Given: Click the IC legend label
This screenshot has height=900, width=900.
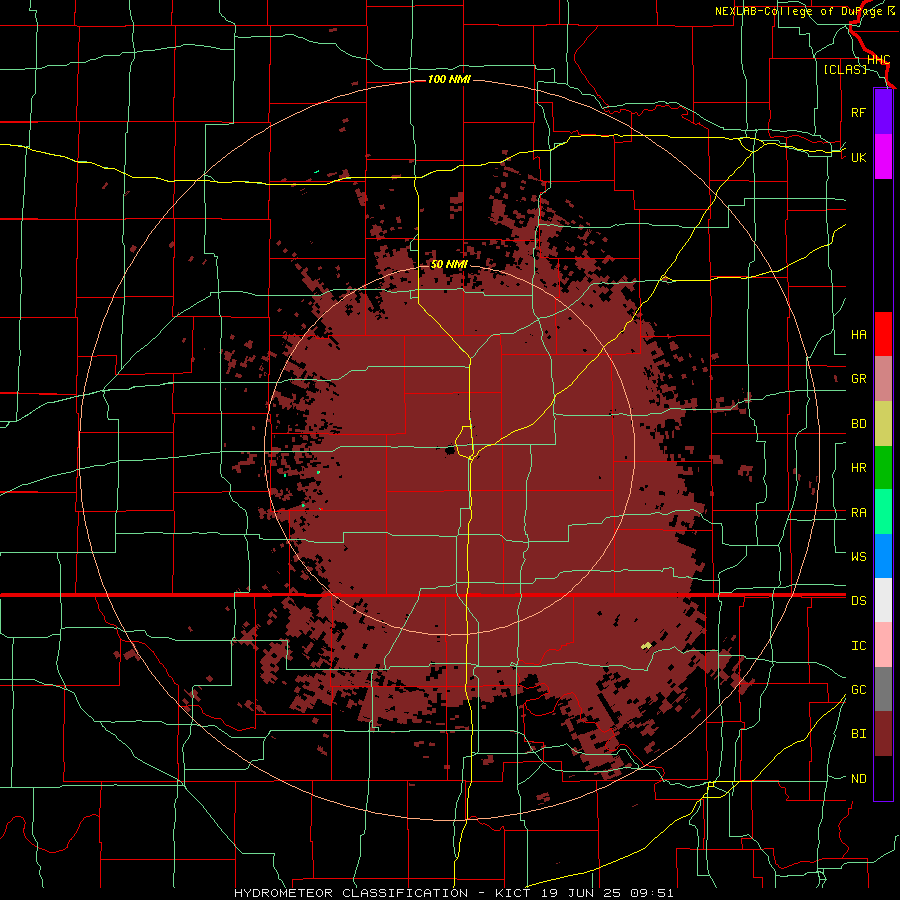Looking at the screenshot, I should tap(858, 645).
